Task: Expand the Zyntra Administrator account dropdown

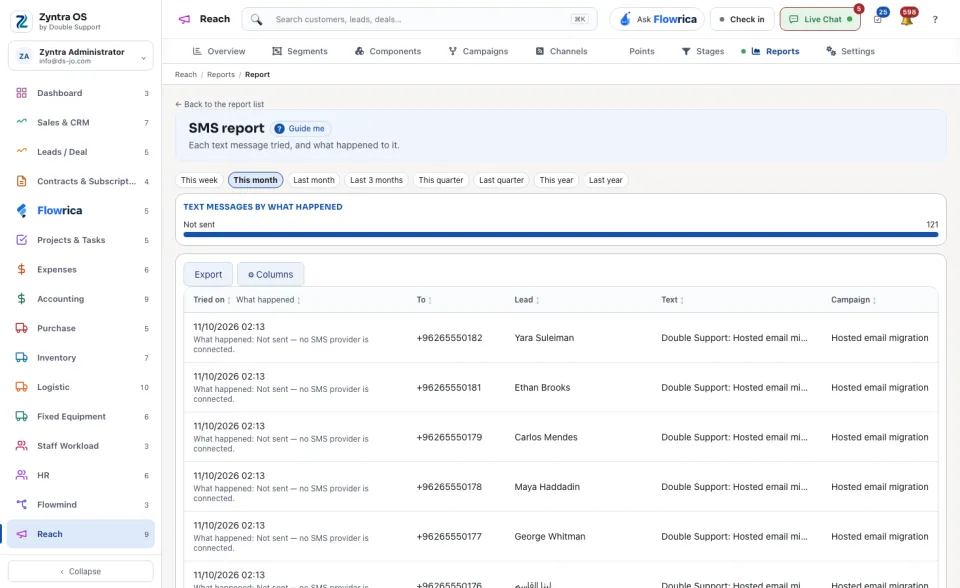Action: [81, 56]
